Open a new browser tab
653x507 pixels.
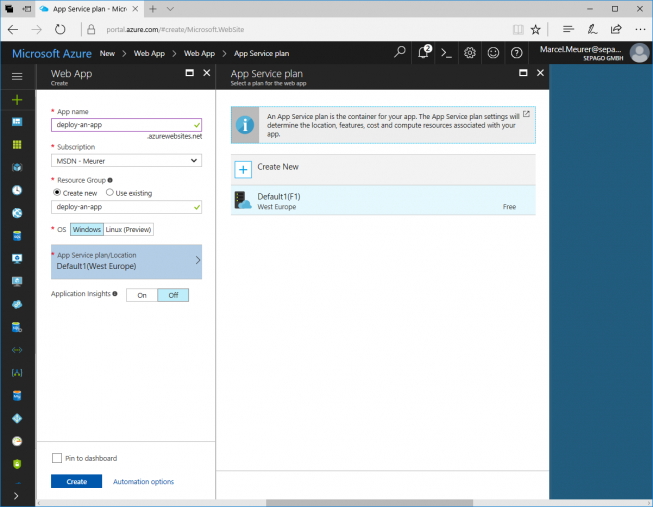153,9
